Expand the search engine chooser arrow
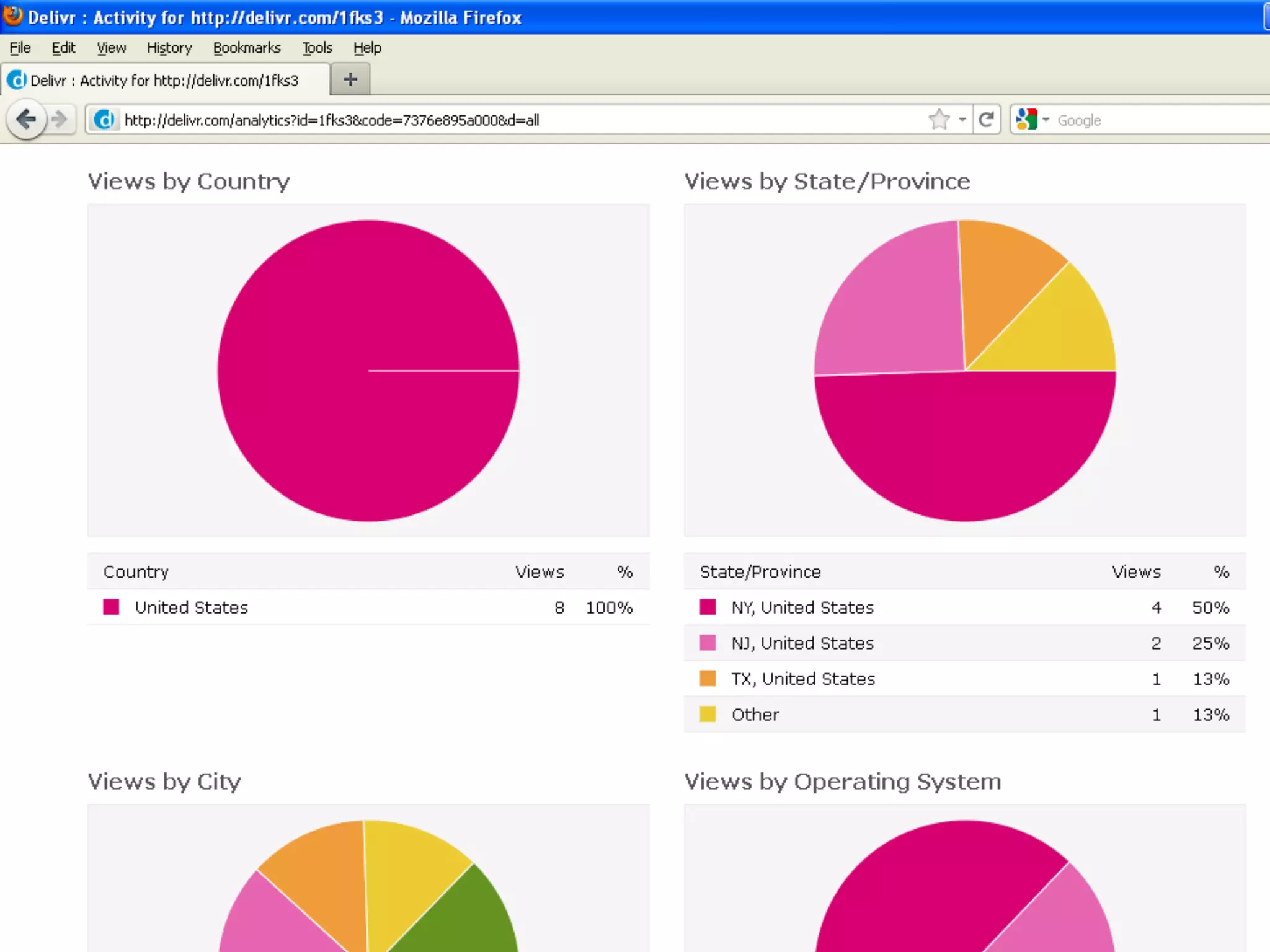 pyautogui.click(x=1046, y=119)
